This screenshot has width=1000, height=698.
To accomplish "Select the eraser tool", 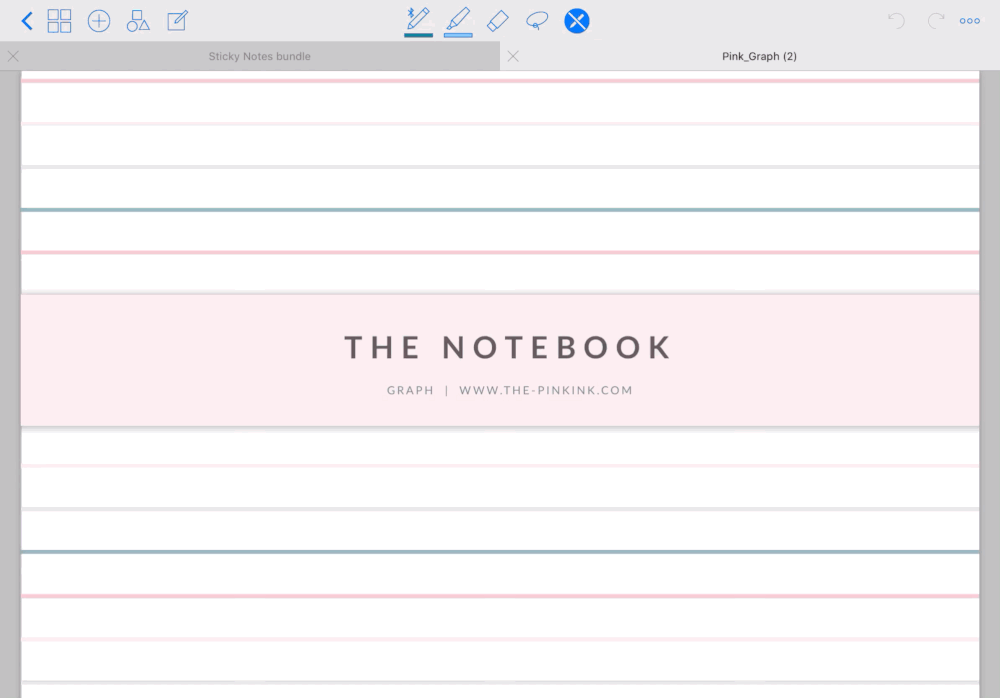I will pos(497,20).
